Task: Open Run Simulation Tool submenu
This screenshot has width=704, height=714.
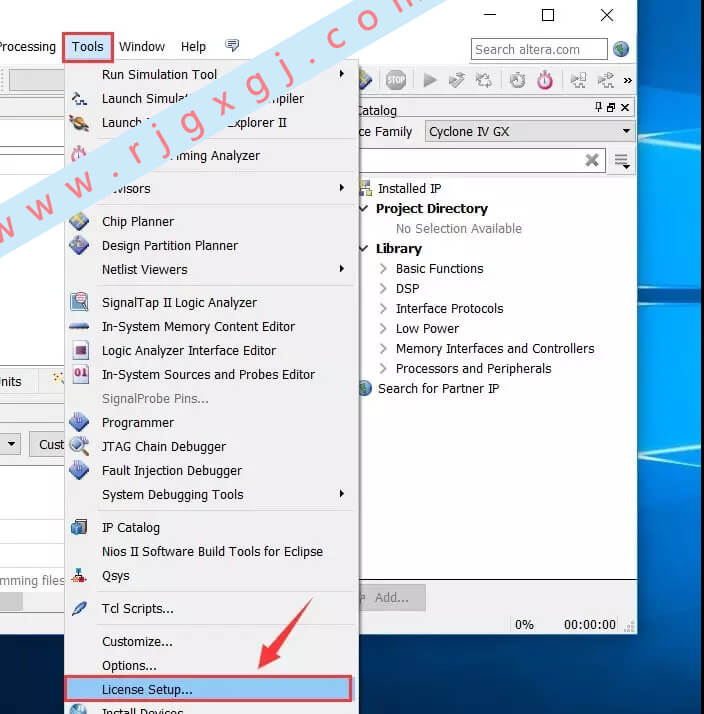Action: point(212,74)
